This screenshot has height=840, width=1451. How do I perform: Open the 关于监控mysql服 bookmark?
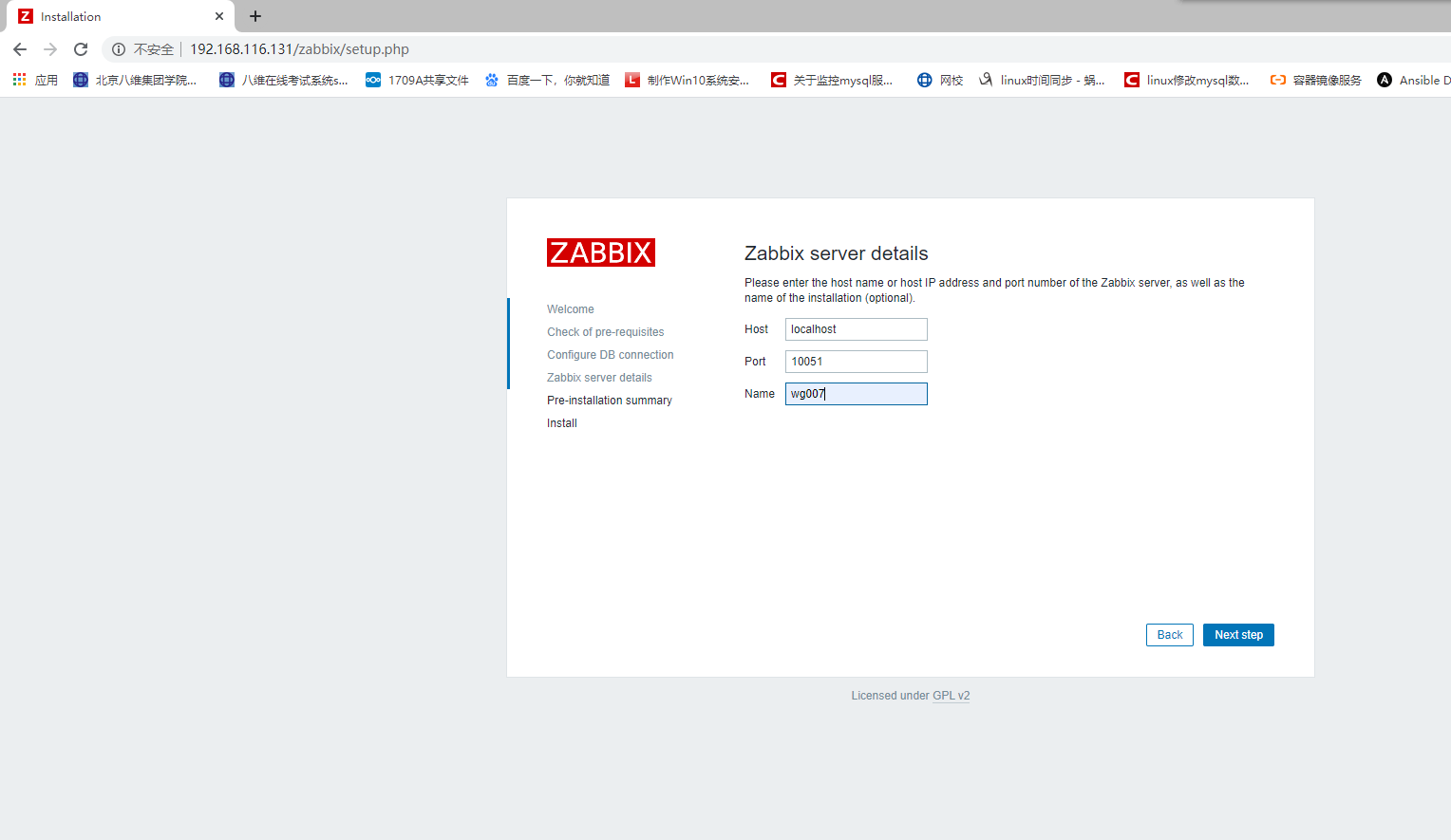point(832,81)
